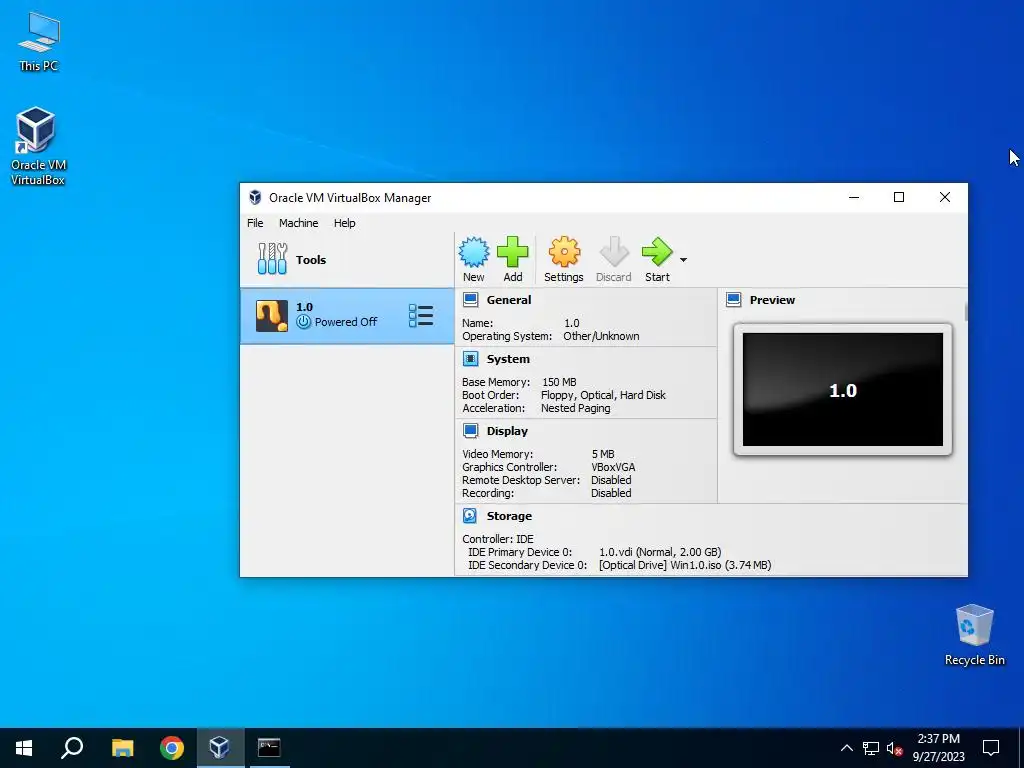Viewport: 1024px width, 768px height.
Task: Click the 1.0 preview thumbnail
Action: point(842,390)
